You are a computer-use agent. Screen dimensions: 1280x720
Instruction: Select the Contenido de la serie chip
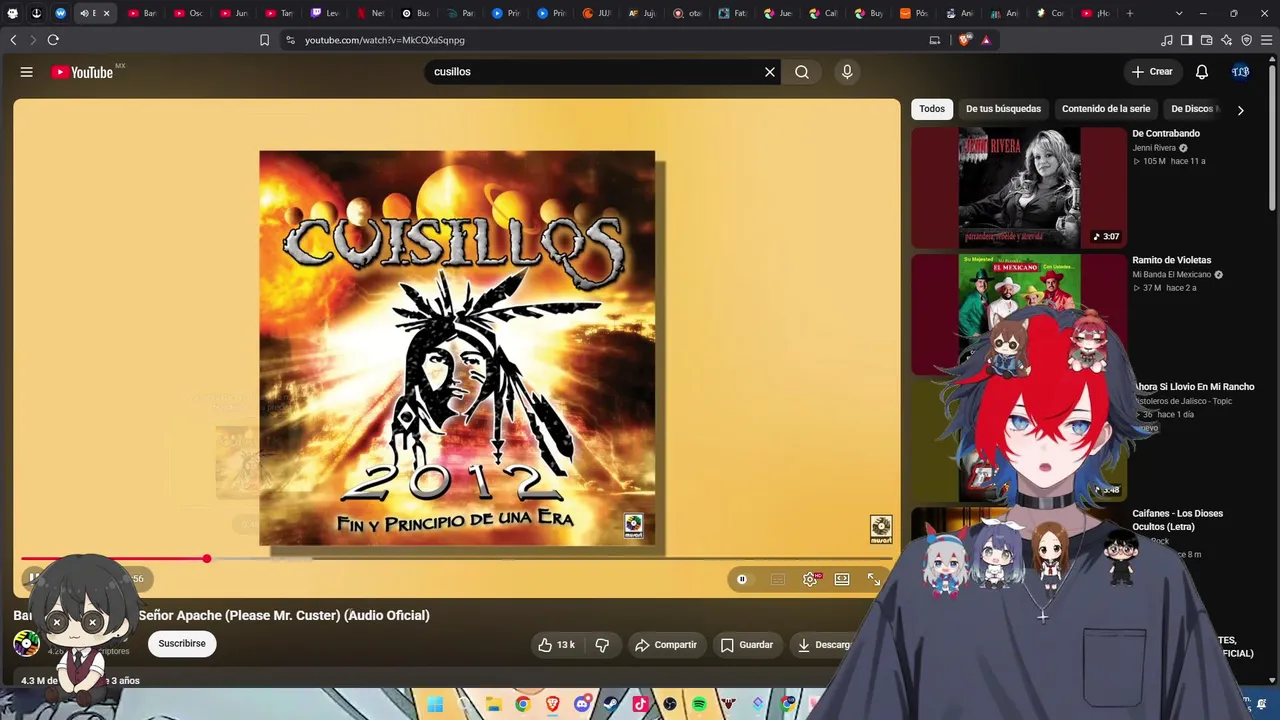[1106, 109]
